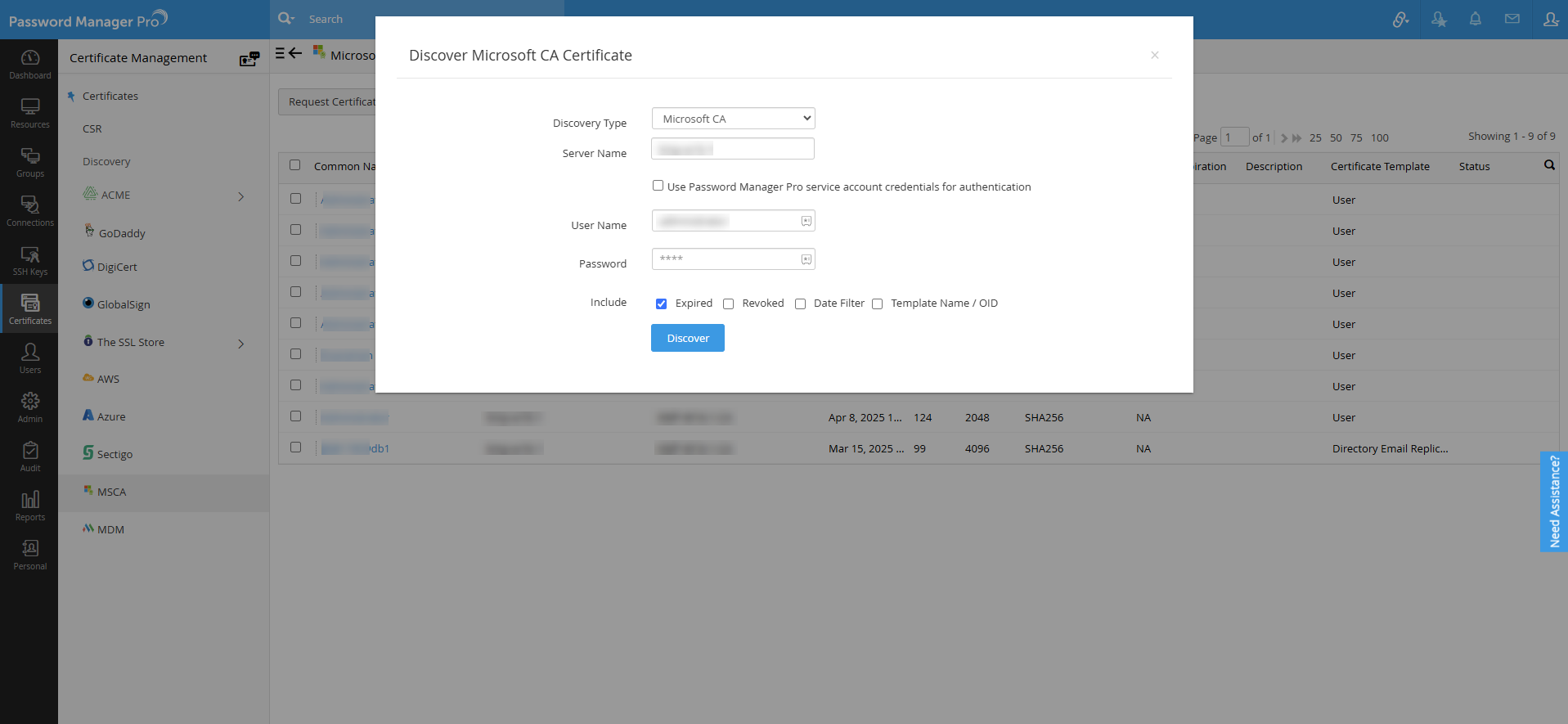Open Azure in the side menu

click(x=111, y=416)
